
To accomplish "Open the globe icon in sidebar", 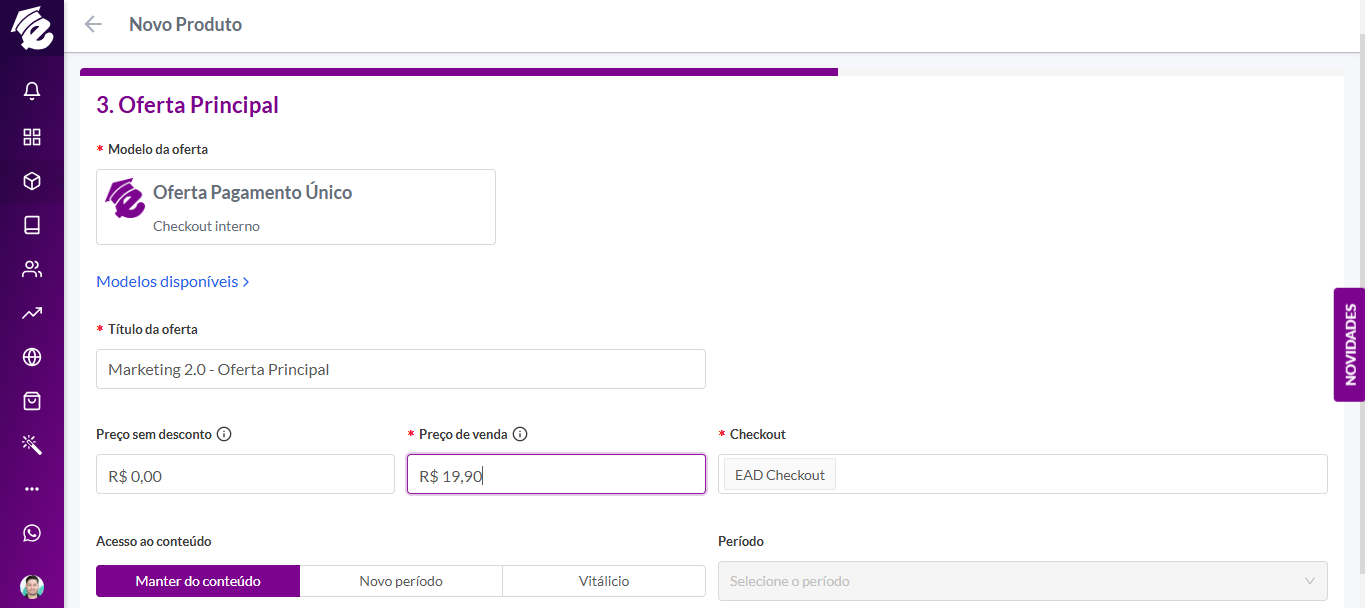I will point(32,357).
